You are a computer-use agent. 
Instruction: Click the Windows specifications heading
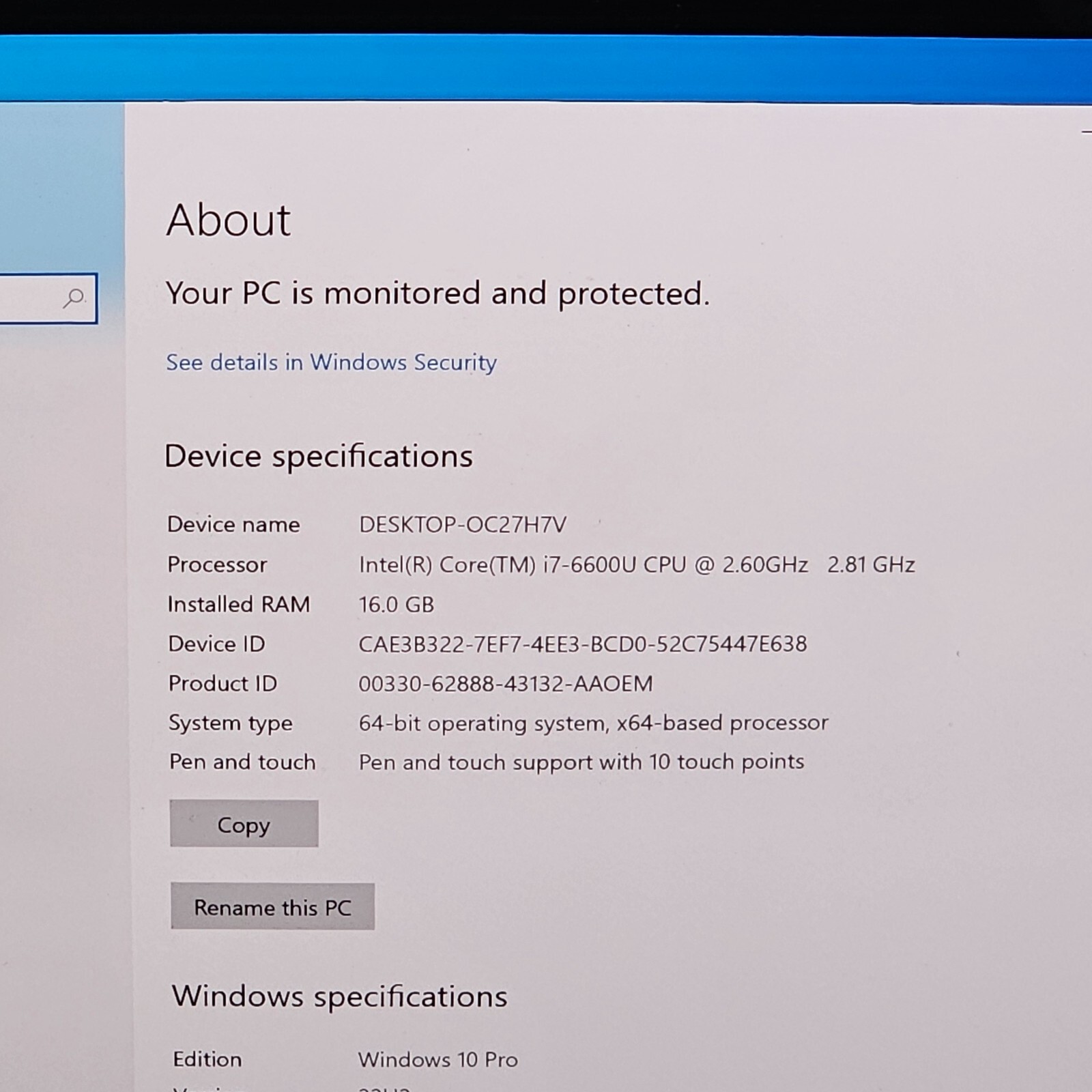tap(339, 996)
